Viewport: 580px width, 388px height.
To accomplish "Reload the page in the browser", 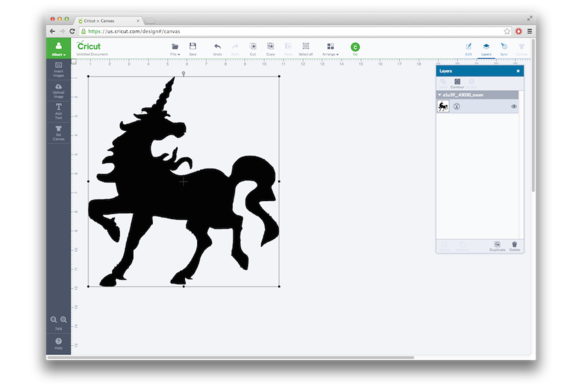I will click(72, 31).
